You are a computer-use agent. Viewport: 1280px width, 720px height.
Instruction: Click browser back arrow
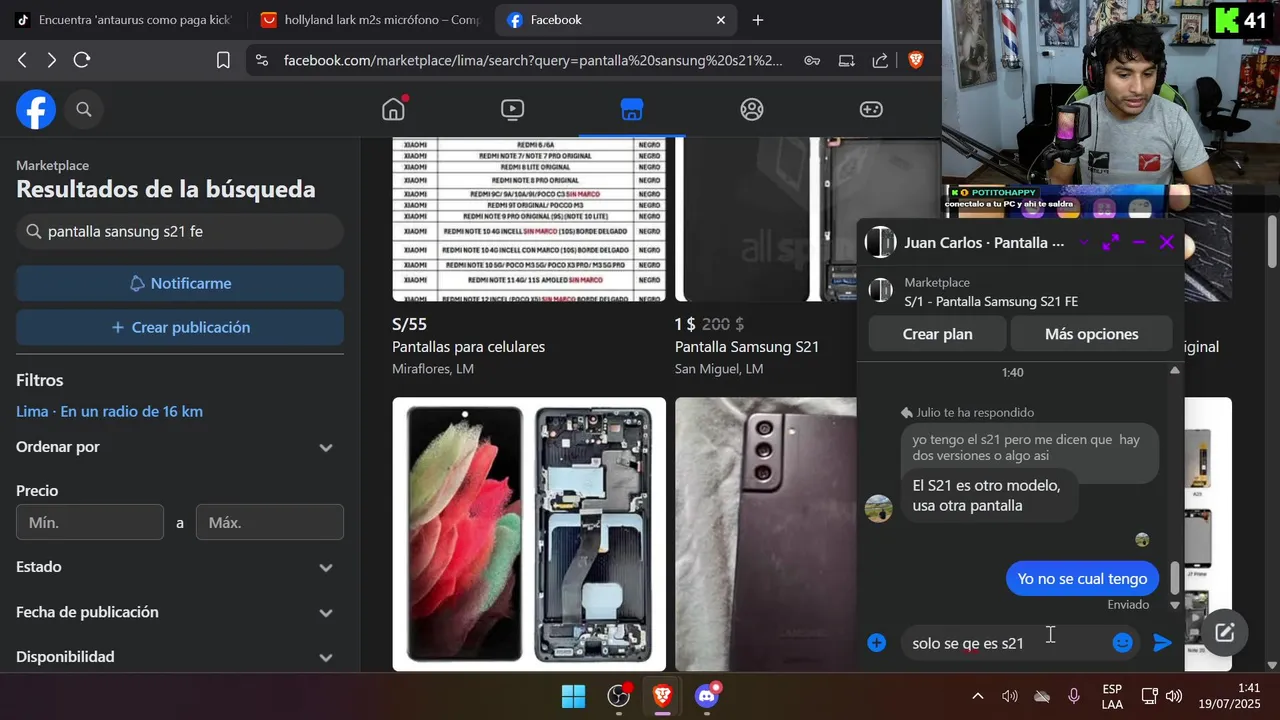[x=22, y=60]
